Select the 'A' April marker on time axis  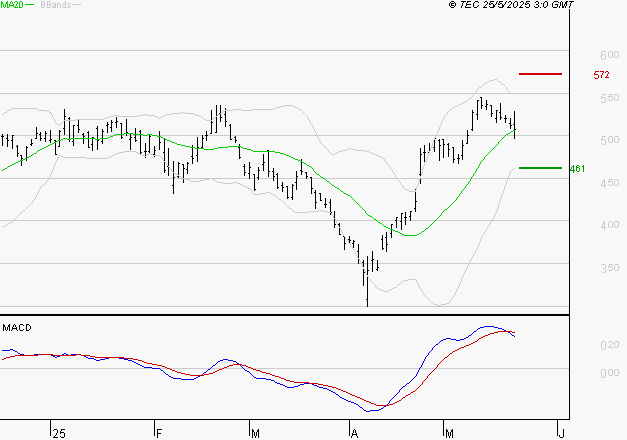(x=354, y=433)
